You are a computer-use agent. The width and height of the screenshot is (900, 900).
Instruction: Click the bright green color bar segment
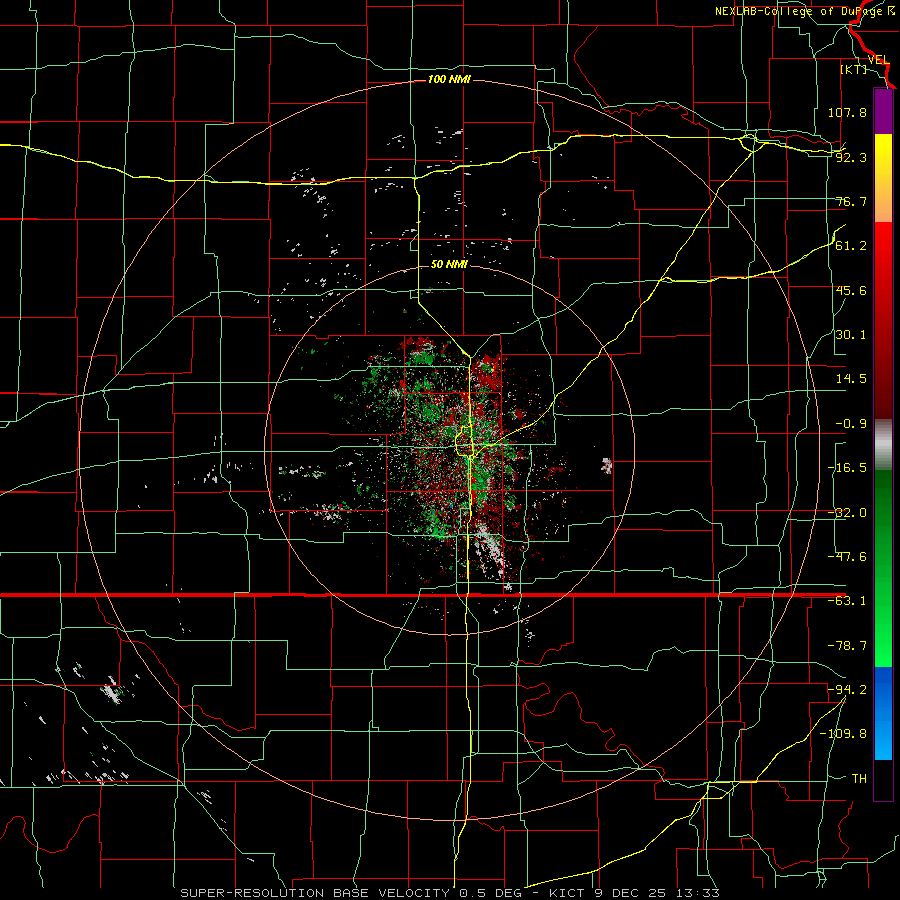tap(883, 568)
